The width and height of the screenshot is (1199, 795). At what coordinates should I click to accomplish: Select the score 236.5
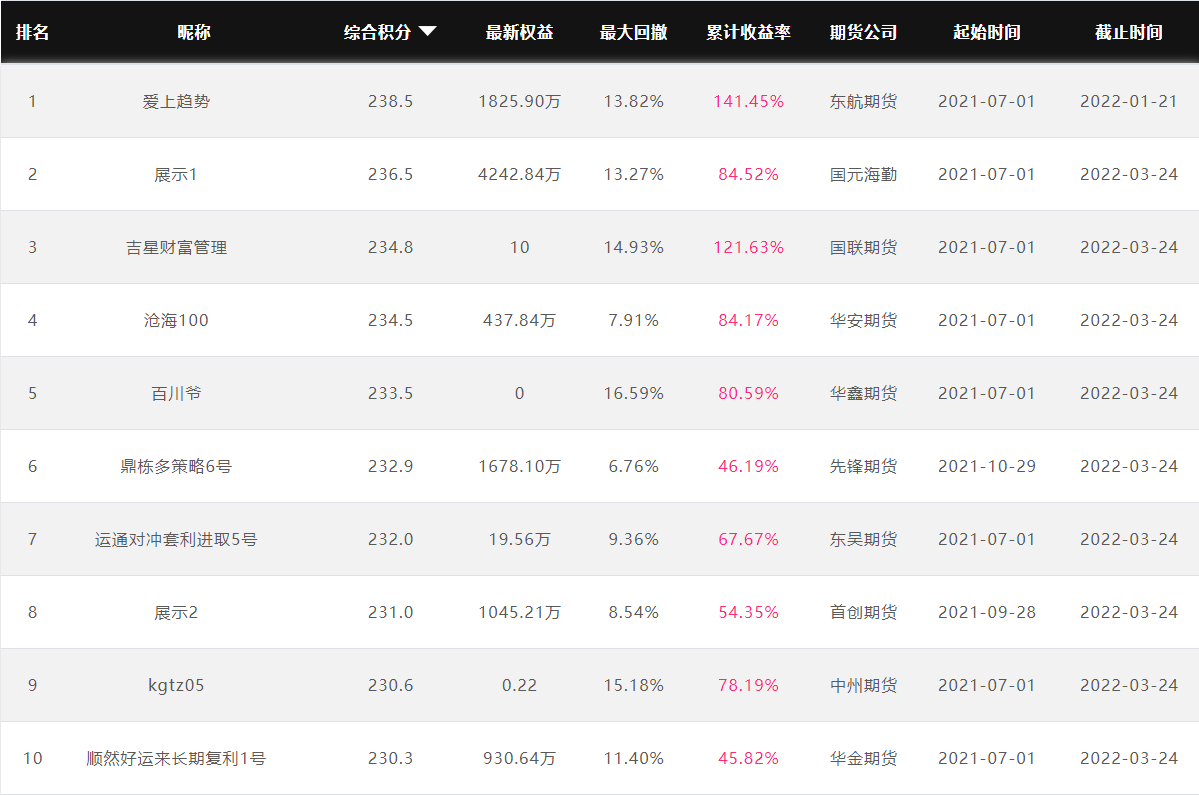tap(390, 174)
